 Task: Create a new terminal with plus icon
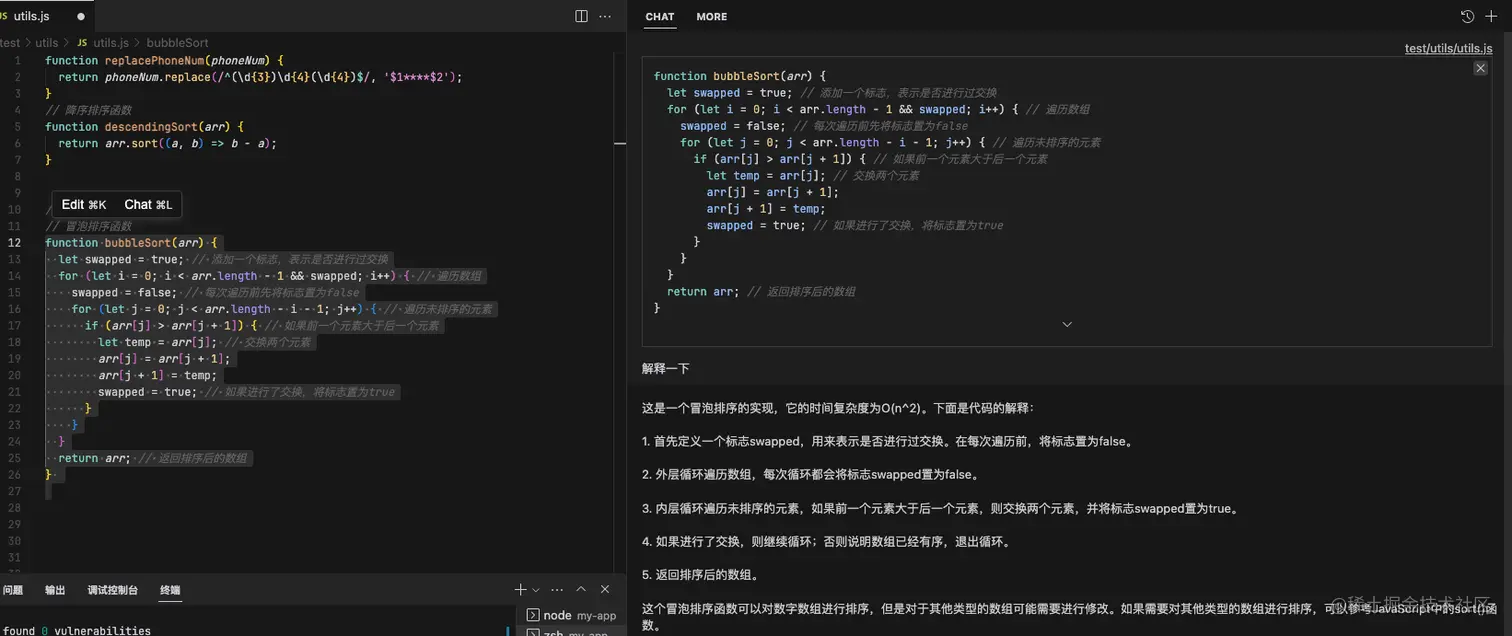[520, 590]
